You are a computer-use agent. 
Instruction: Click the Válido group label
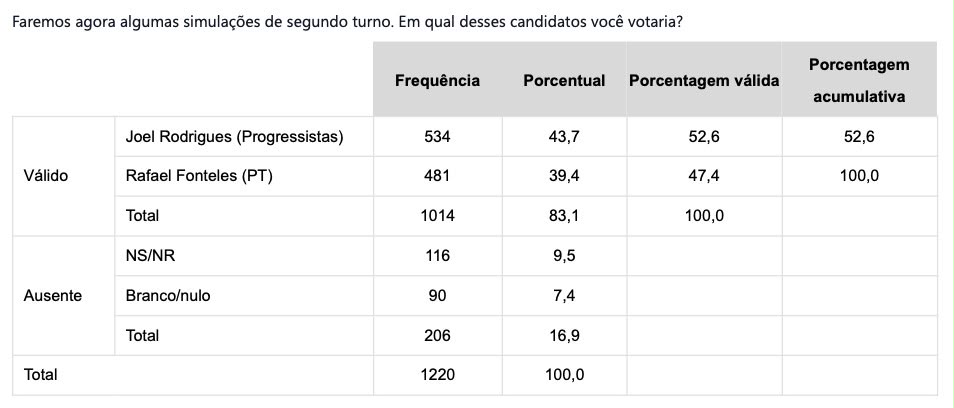(46, 176)
